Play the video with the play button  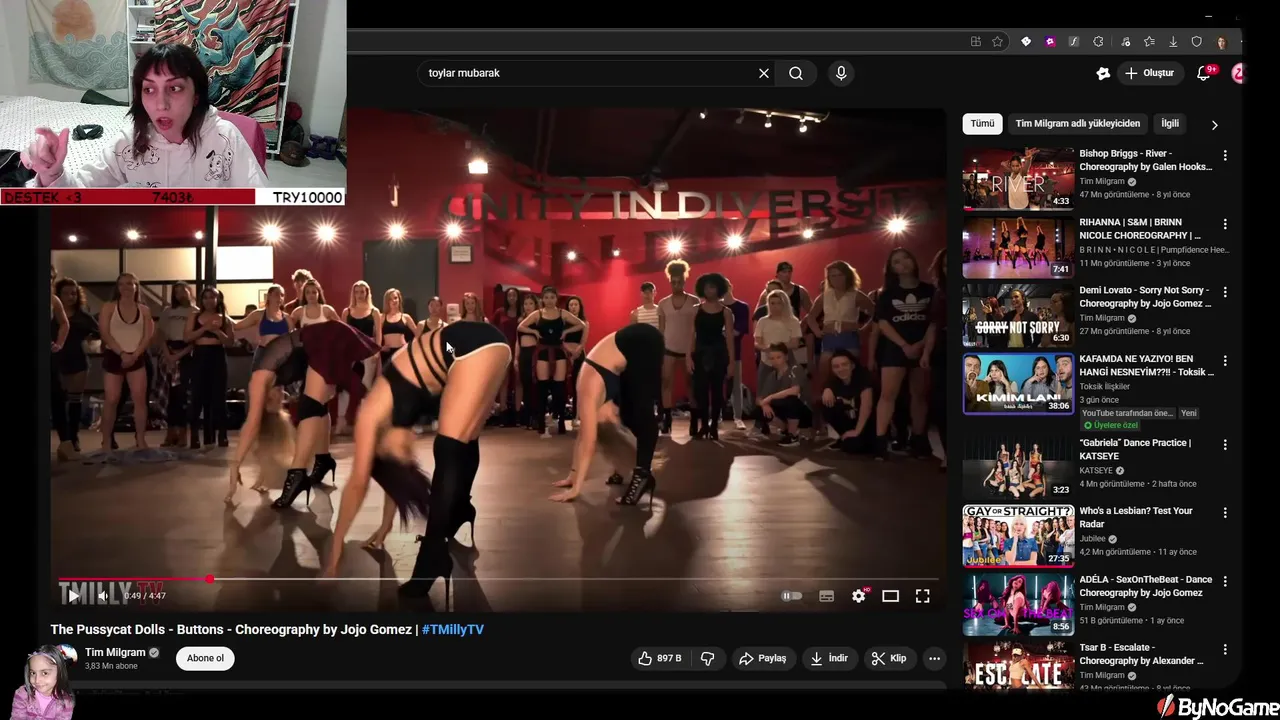tap(73, 596)
